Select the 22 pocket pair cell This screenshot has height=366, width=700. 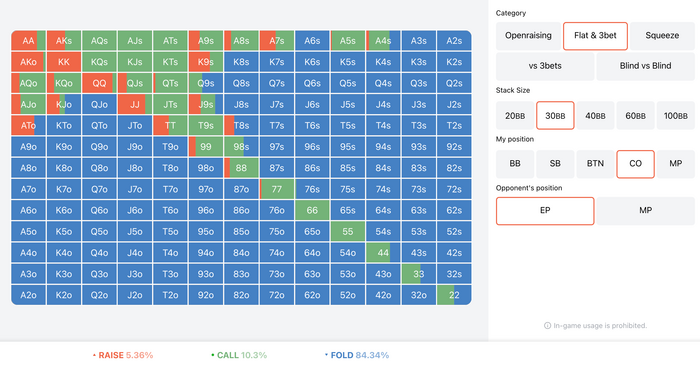[454, 295]
